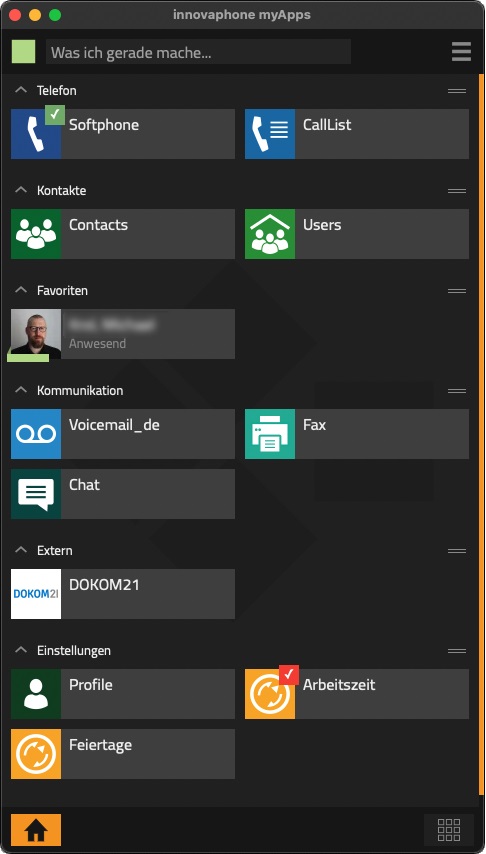This screenshot has width=486, height=854.
Task: Open the hamburger menu
Action: click(461, 52)
